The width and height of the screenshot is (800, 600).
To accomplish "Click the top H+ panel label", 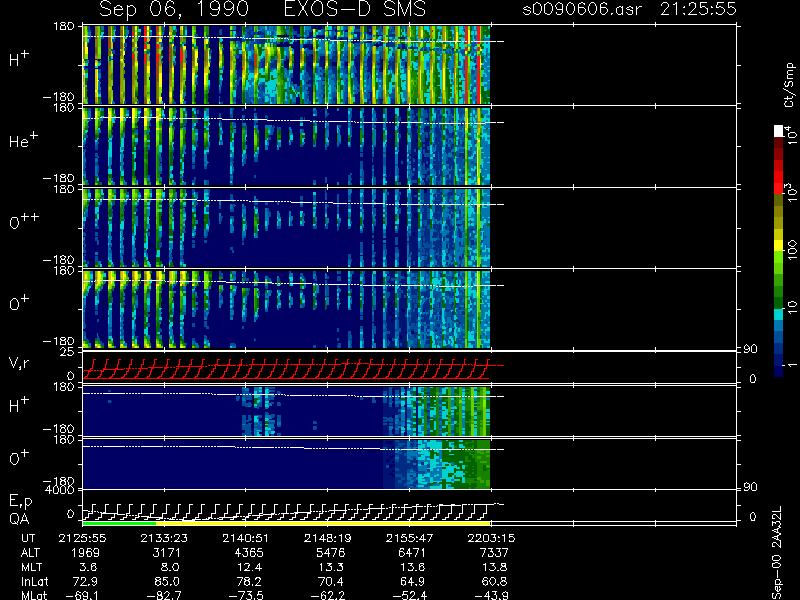I will pyautogui.click(x=19, y=59).
